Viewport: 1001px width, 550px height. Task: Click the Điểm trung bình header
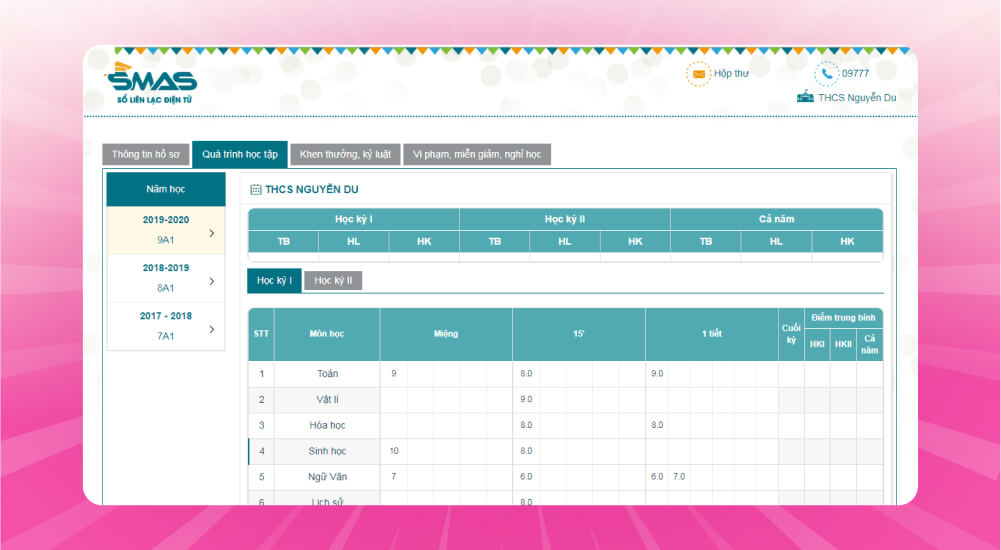pos(843,318)
